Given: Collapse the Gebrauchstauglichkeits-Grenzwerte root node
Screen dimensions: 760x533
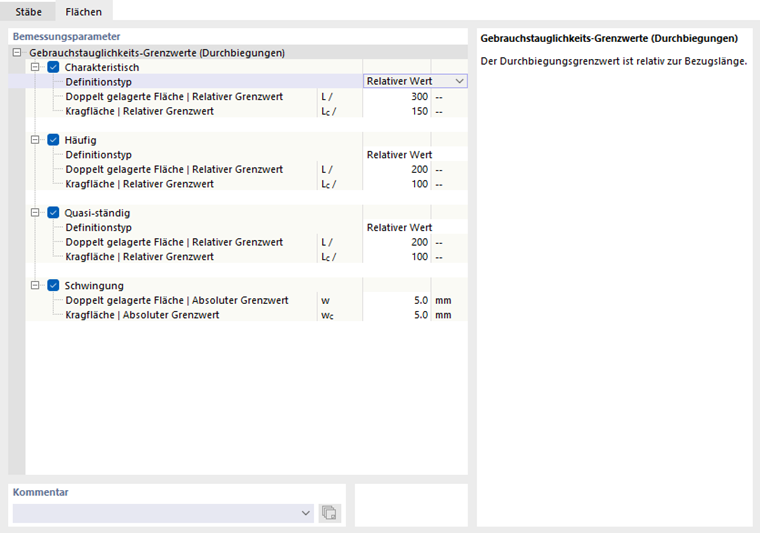Looking at the screenshot, I should pyautogui.click(x=17, y=52).
